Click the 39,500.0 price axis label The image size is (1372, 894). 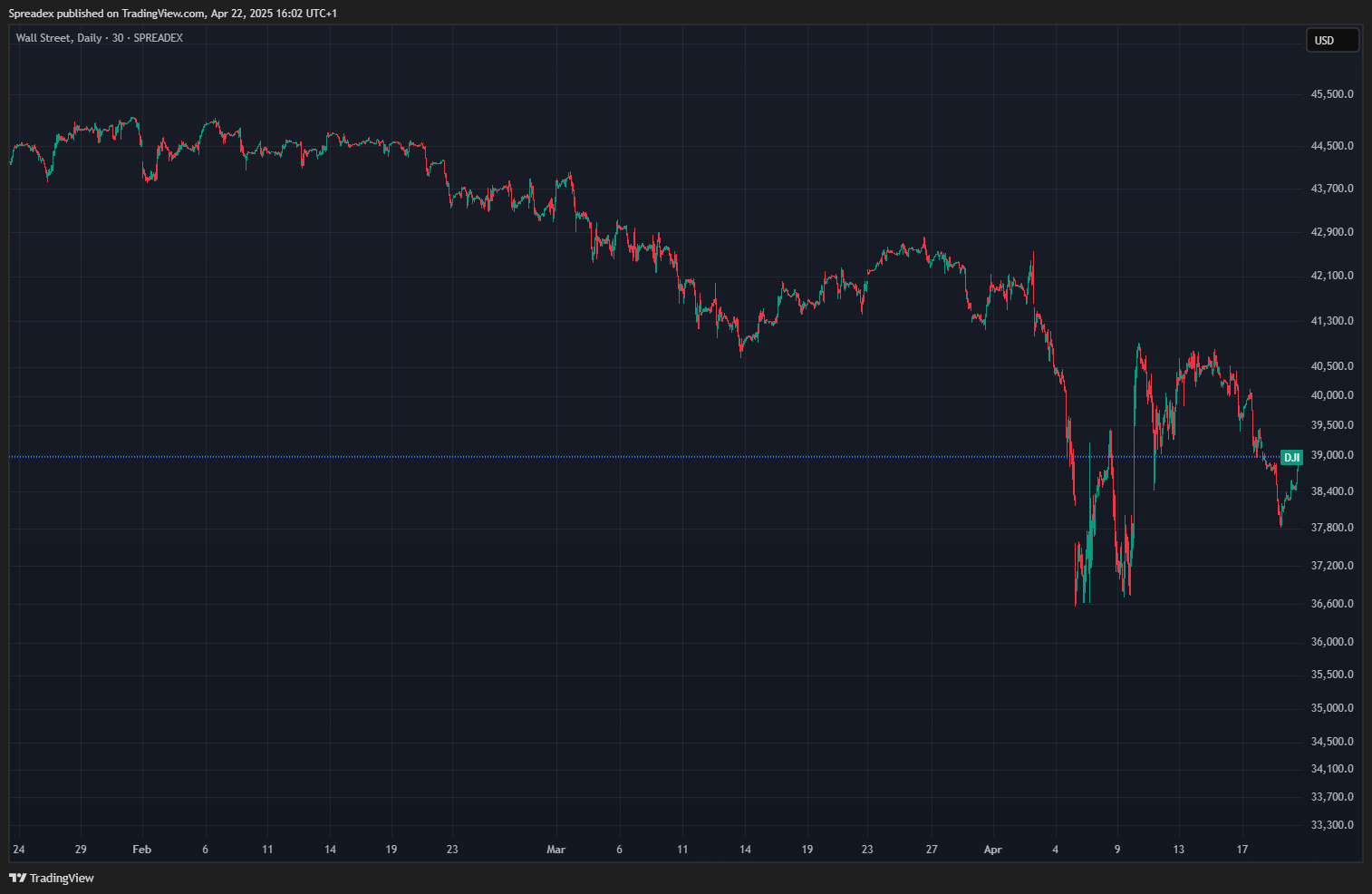pos(1332,425)
